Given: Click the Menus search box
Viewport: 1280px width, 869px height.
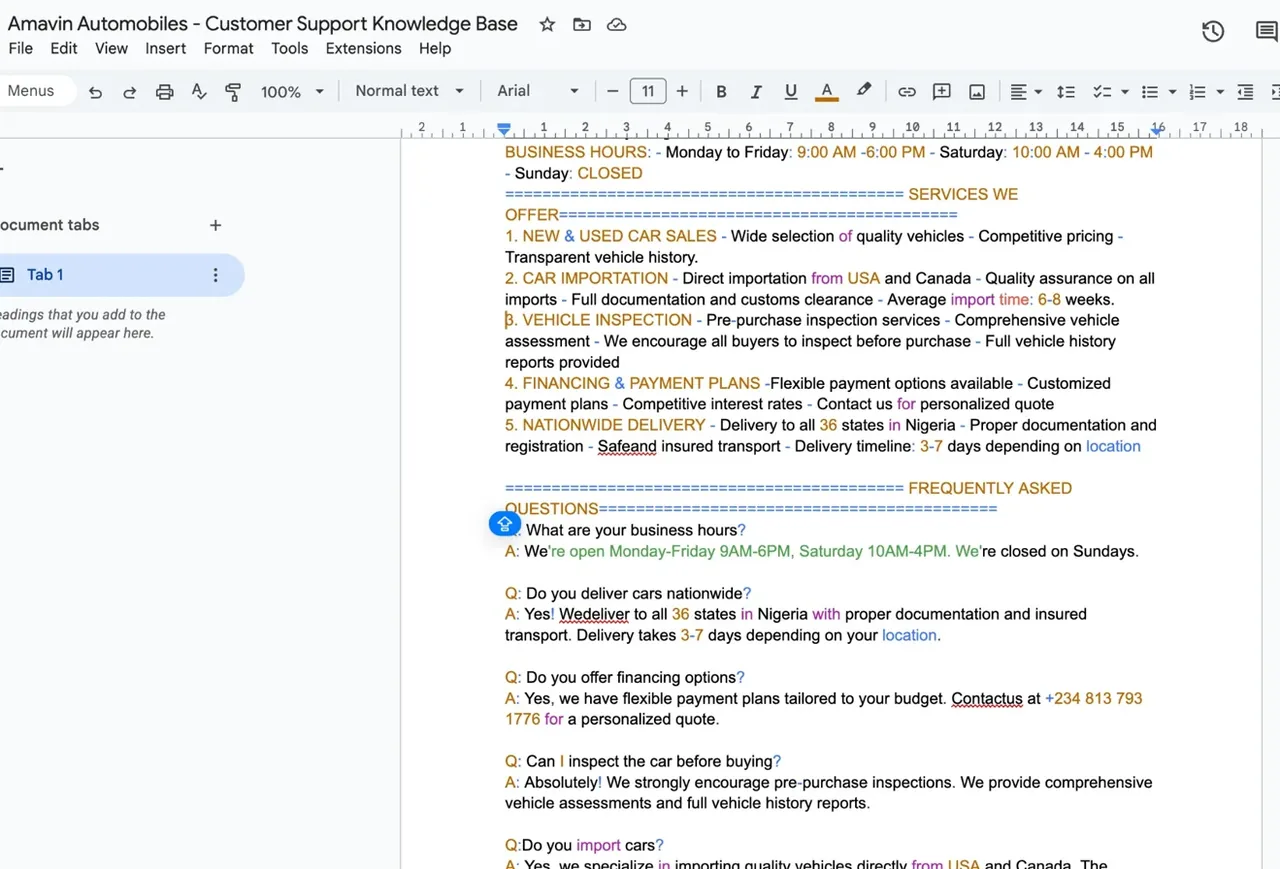Looking at the screenshot, I should pos(36,91).
